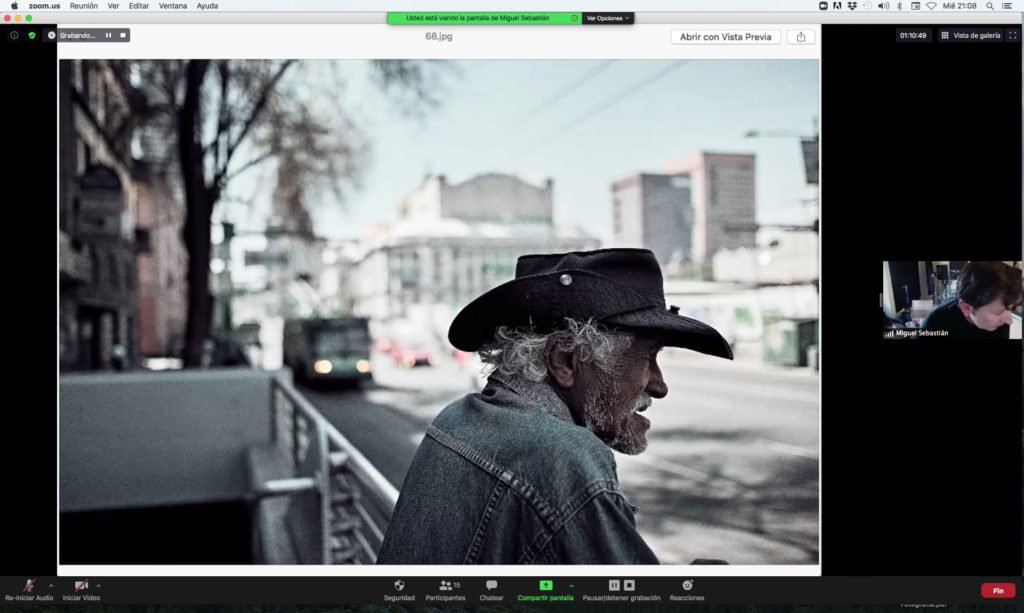
Task: Enter full screen using the top-right icon
Action: (x=1012, y=35)
